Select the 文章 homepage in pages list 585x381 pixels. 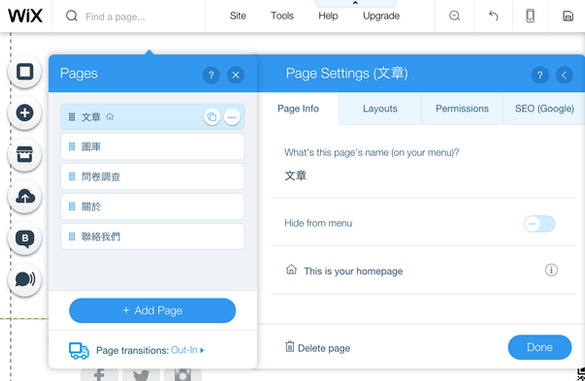[x=152, y=117]
